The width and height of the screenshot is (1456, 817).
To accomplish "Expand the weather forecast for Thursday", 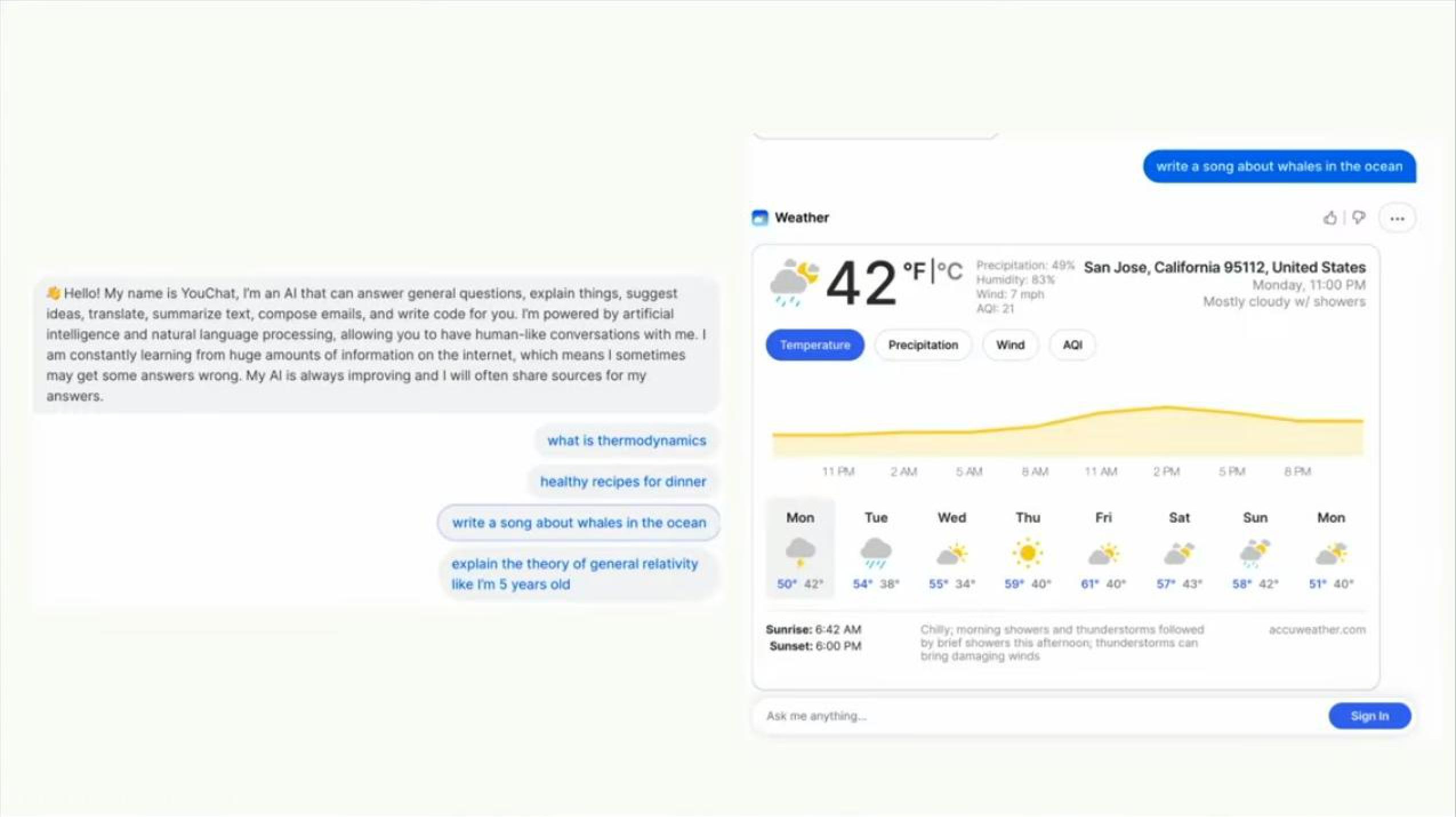I will (1027, 550).
